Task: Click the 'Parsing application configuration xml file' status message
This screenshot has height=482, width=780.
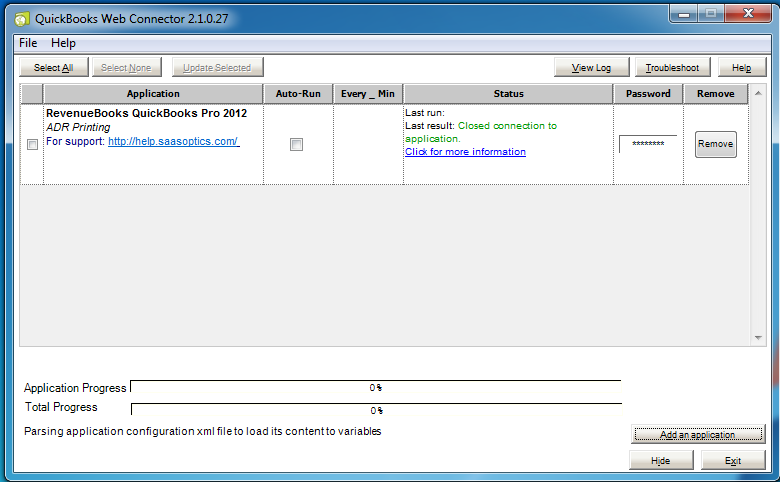Action: 202,431
